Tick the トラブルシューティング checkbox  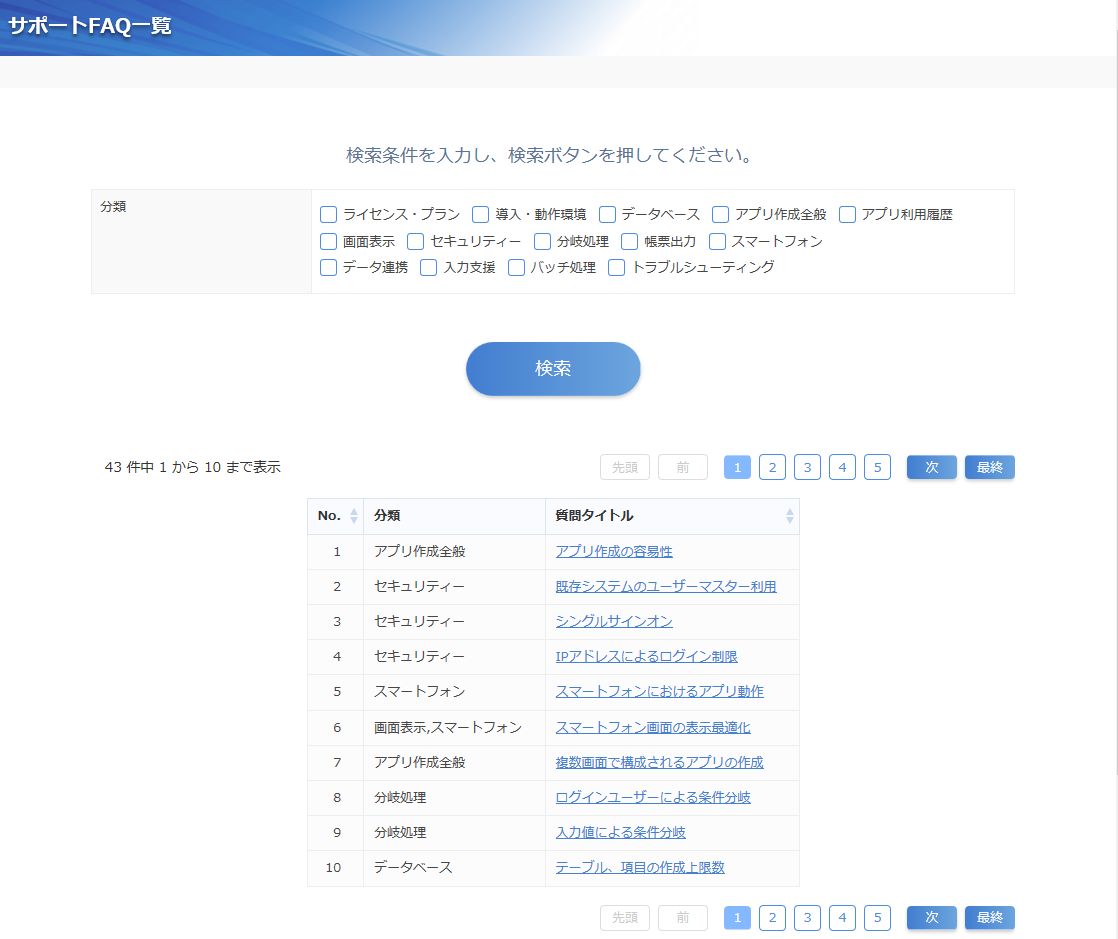click(617, 267)
